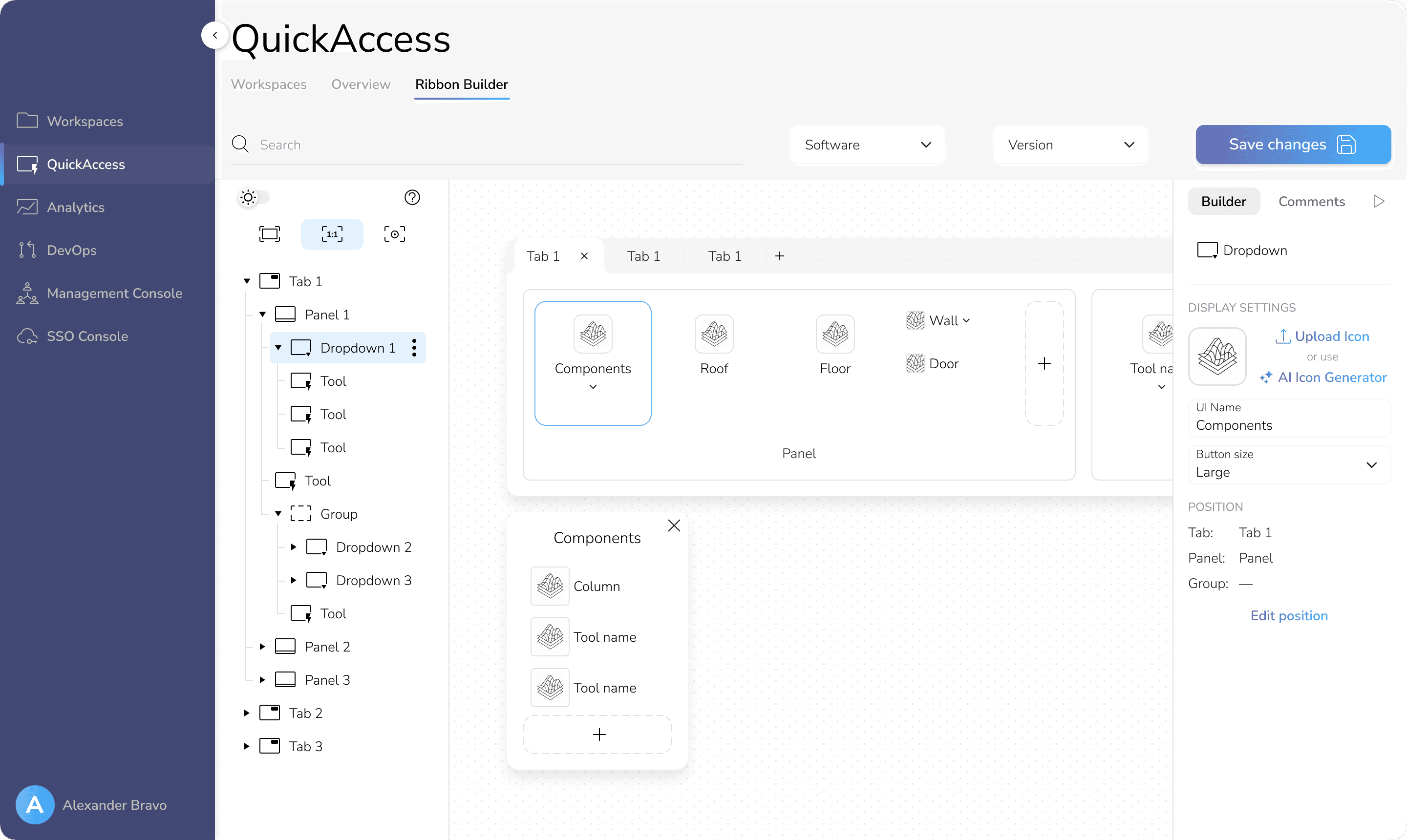Open the Software dropdown
The width and height of the screenshot is (1407, 840).
point(868,145)
